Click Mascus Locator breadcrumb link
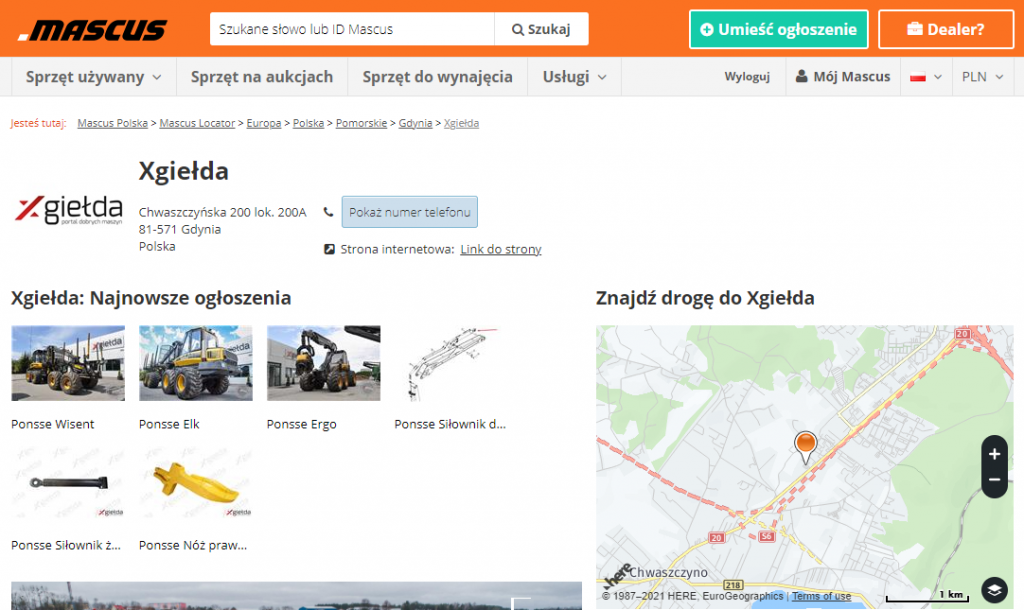 (x=197, y=123)
